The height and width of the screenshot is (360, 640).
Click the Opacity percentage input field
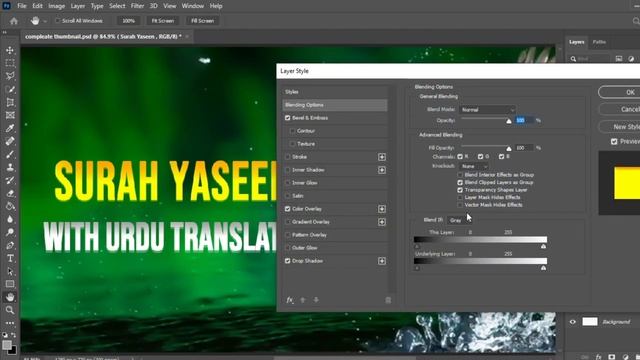(524, 120)
